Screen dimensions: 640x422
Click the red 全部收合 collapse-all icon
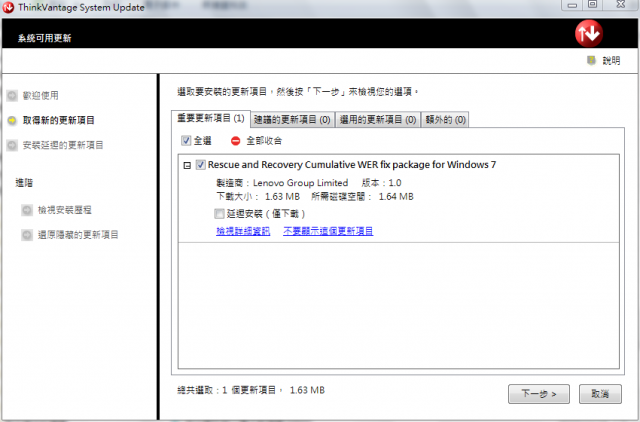click(x=236, y=141)
